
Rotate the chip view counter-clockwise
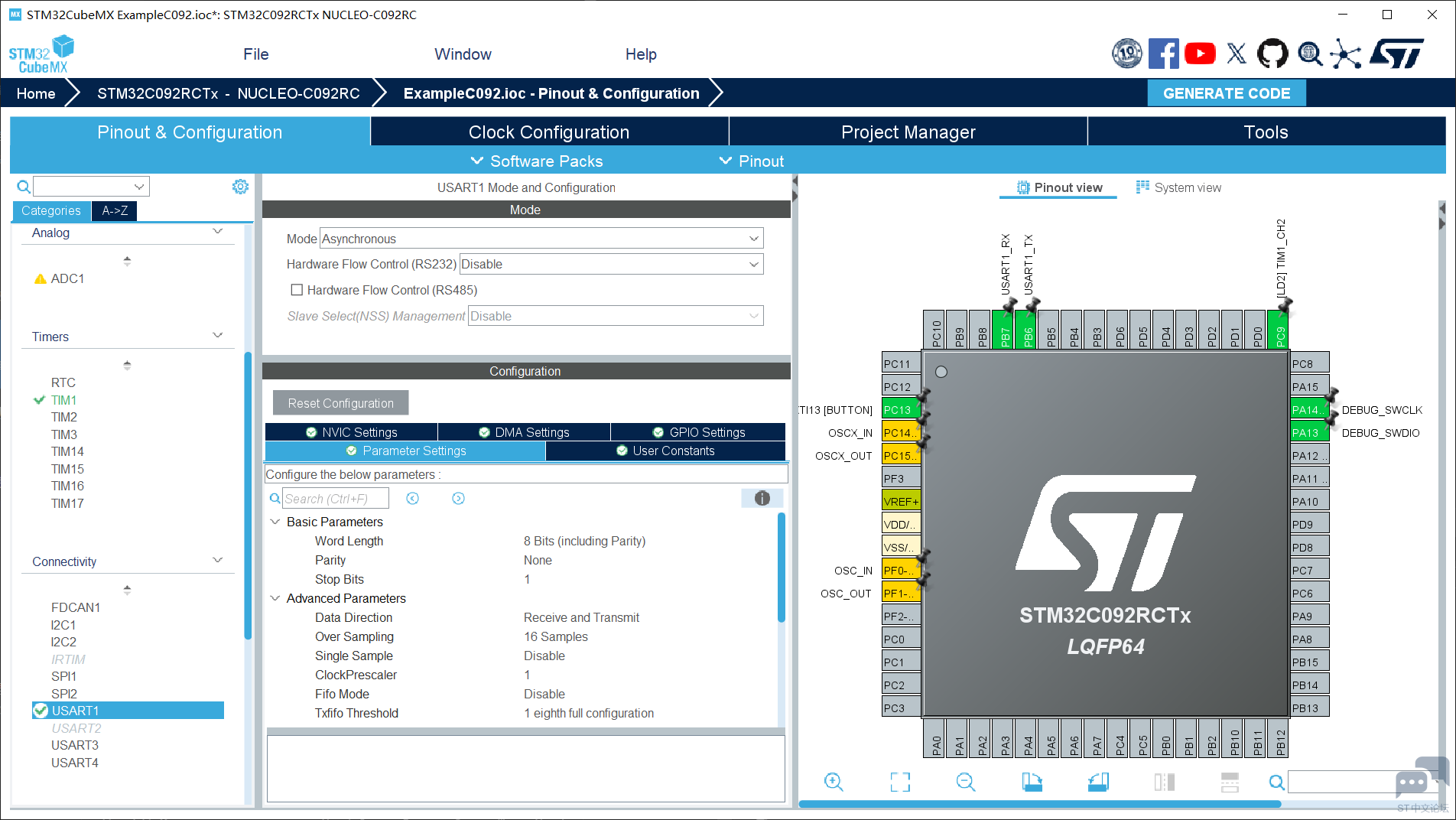pos(1098,782)
